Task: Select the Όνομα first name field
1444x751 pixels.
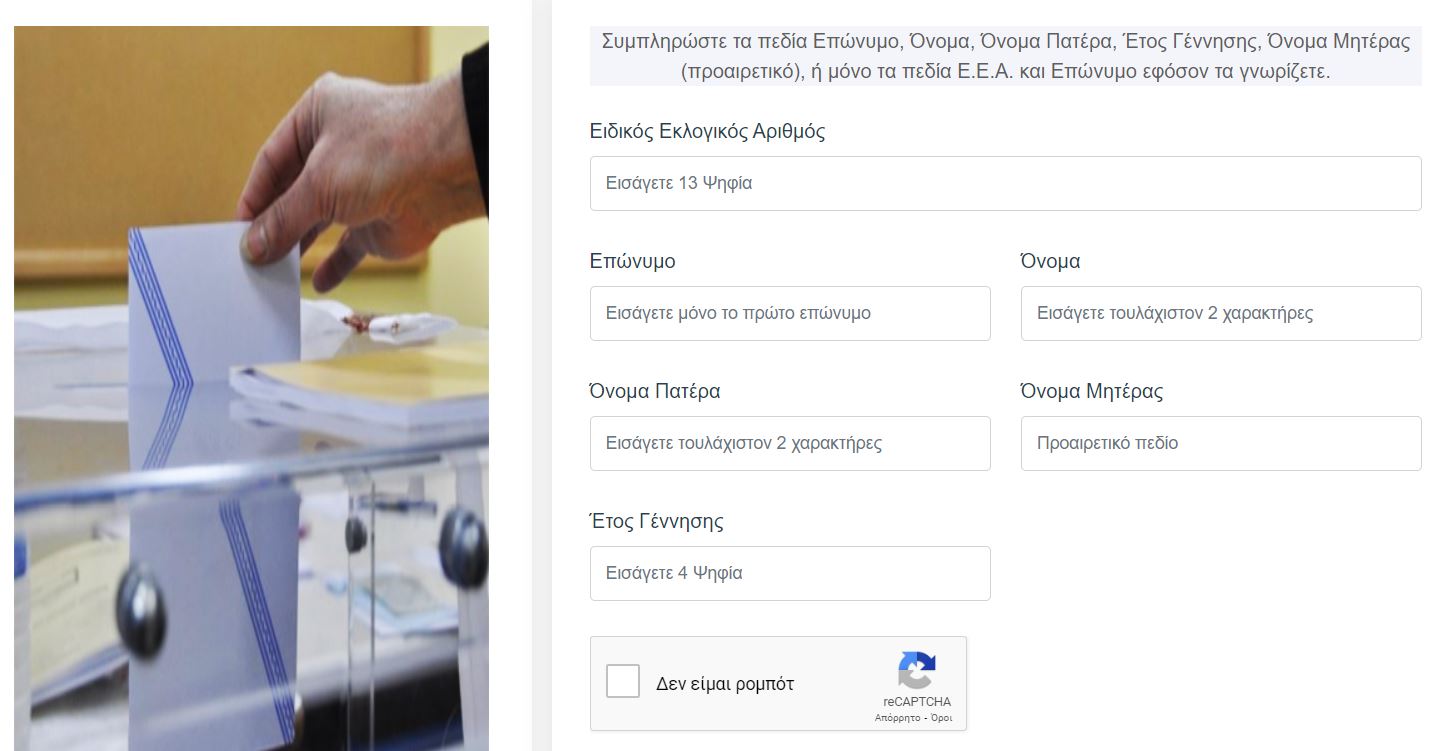Action: (x=1220, y=314)
